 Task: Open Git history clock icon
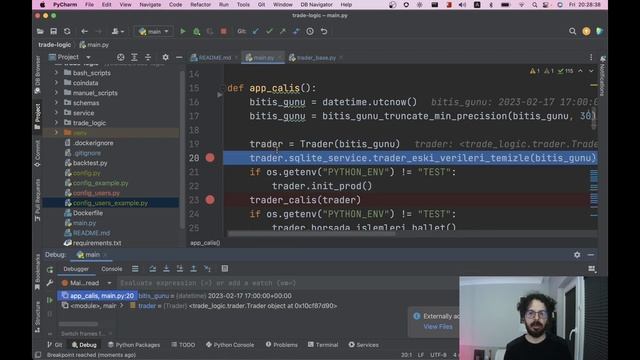pos(310,31)
